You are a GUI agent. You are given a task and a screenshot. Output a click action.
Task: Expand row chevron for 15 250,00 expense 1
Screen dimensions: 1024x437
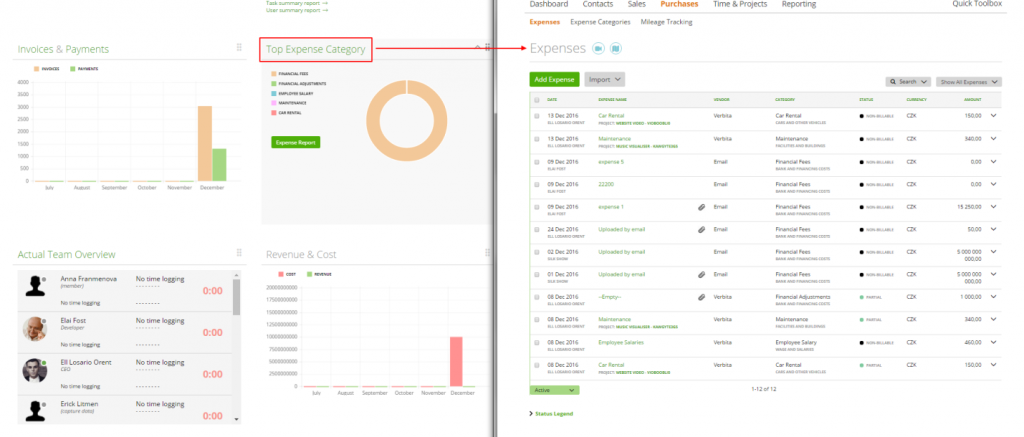click(994, 206)
